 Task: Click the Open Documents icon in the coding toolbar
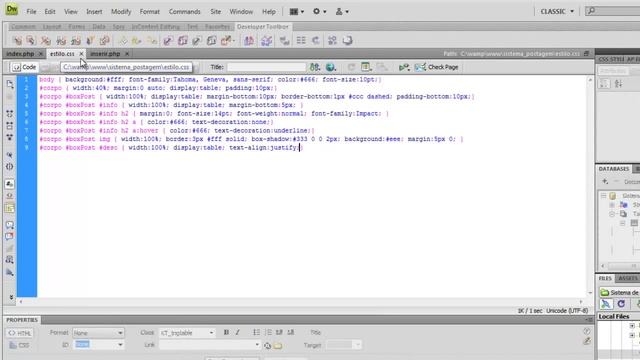tap(10, 84)
